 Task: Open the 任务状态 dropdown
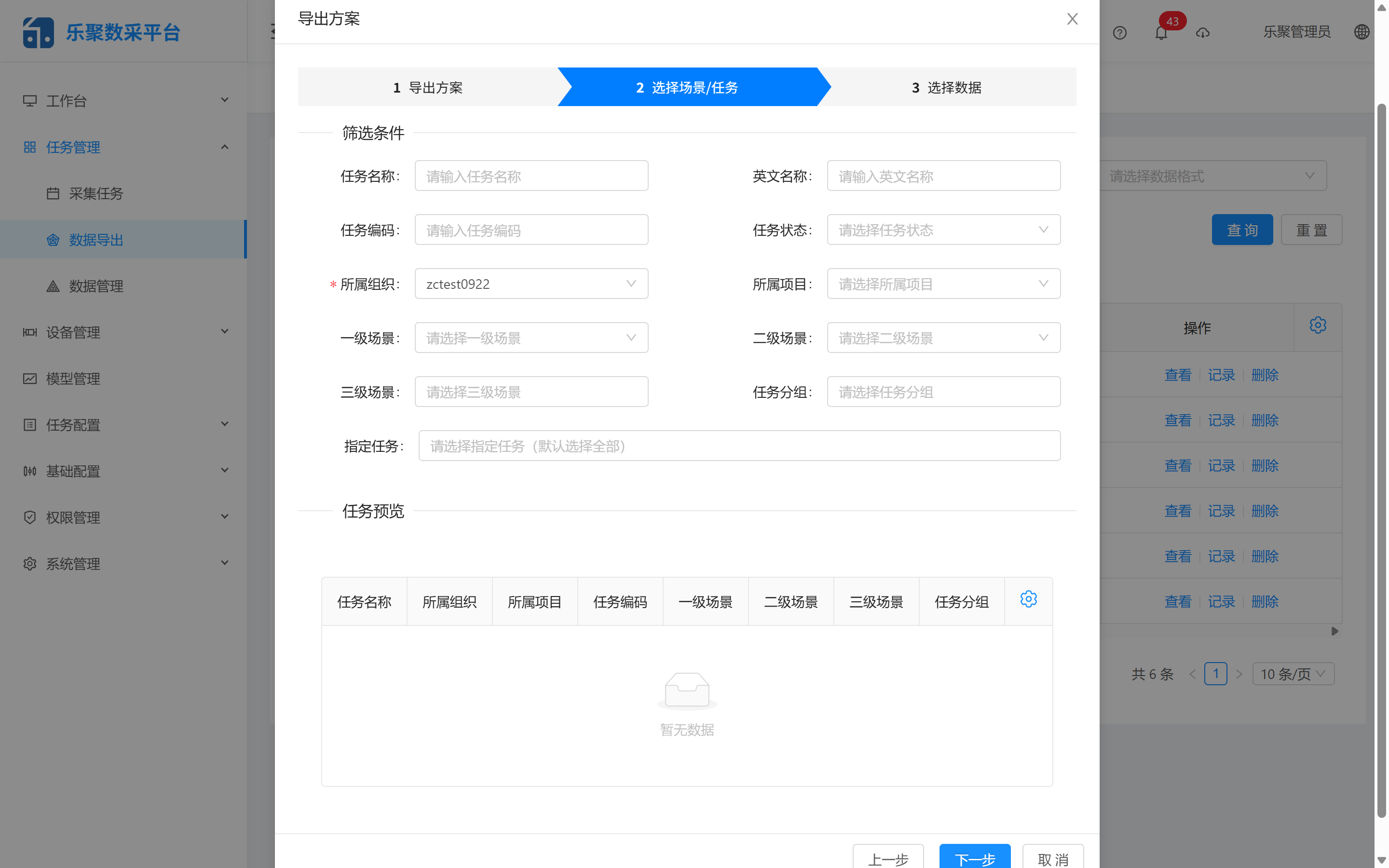tap(943, 230)
